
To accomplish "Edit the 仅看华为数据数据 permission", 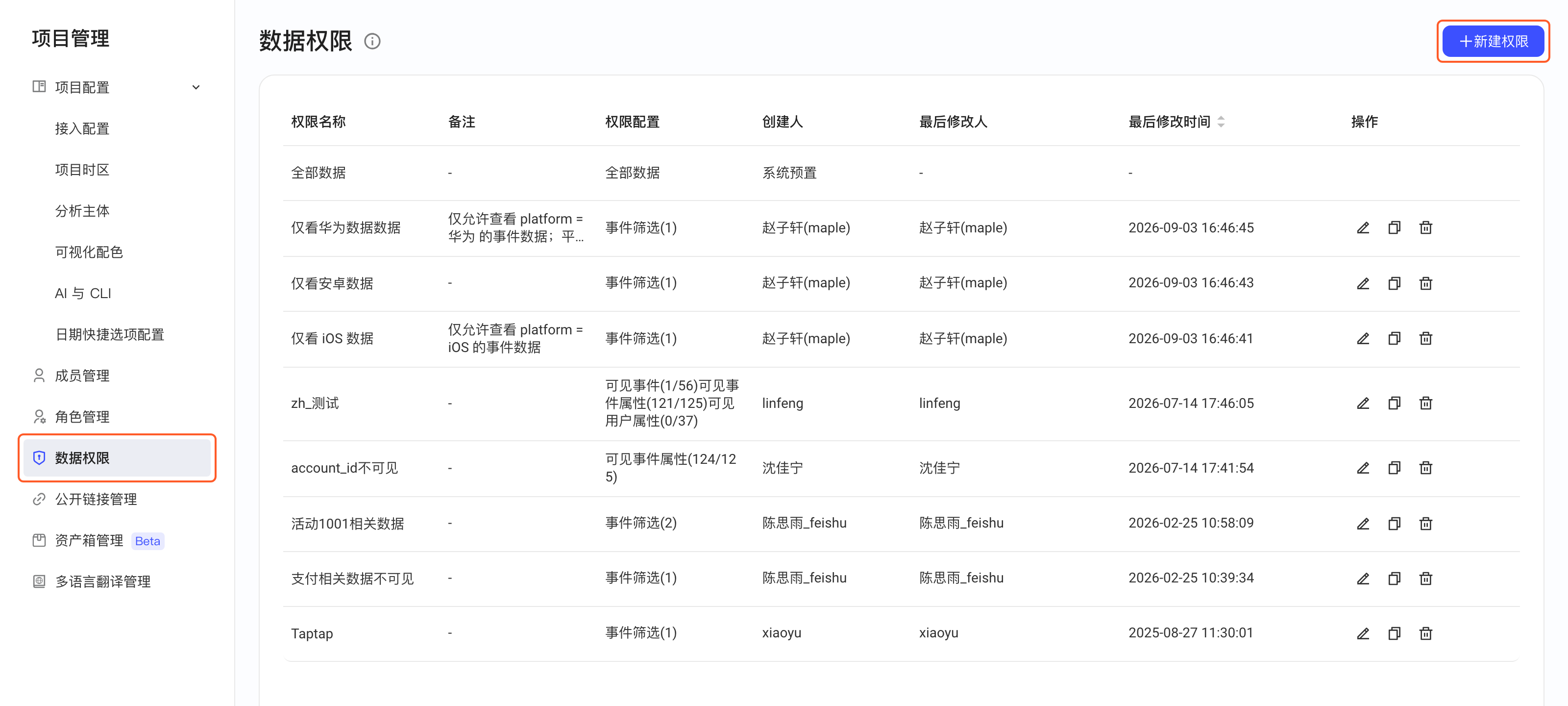I will [1363, 228].
